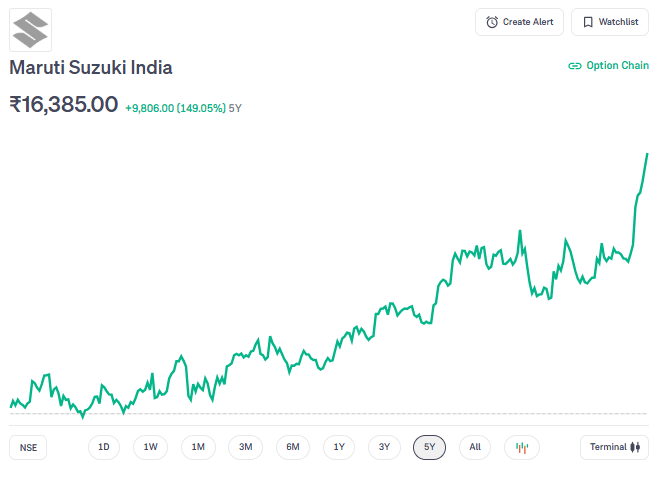
Task: Click the Create Alert button
Action: (519, 22)
